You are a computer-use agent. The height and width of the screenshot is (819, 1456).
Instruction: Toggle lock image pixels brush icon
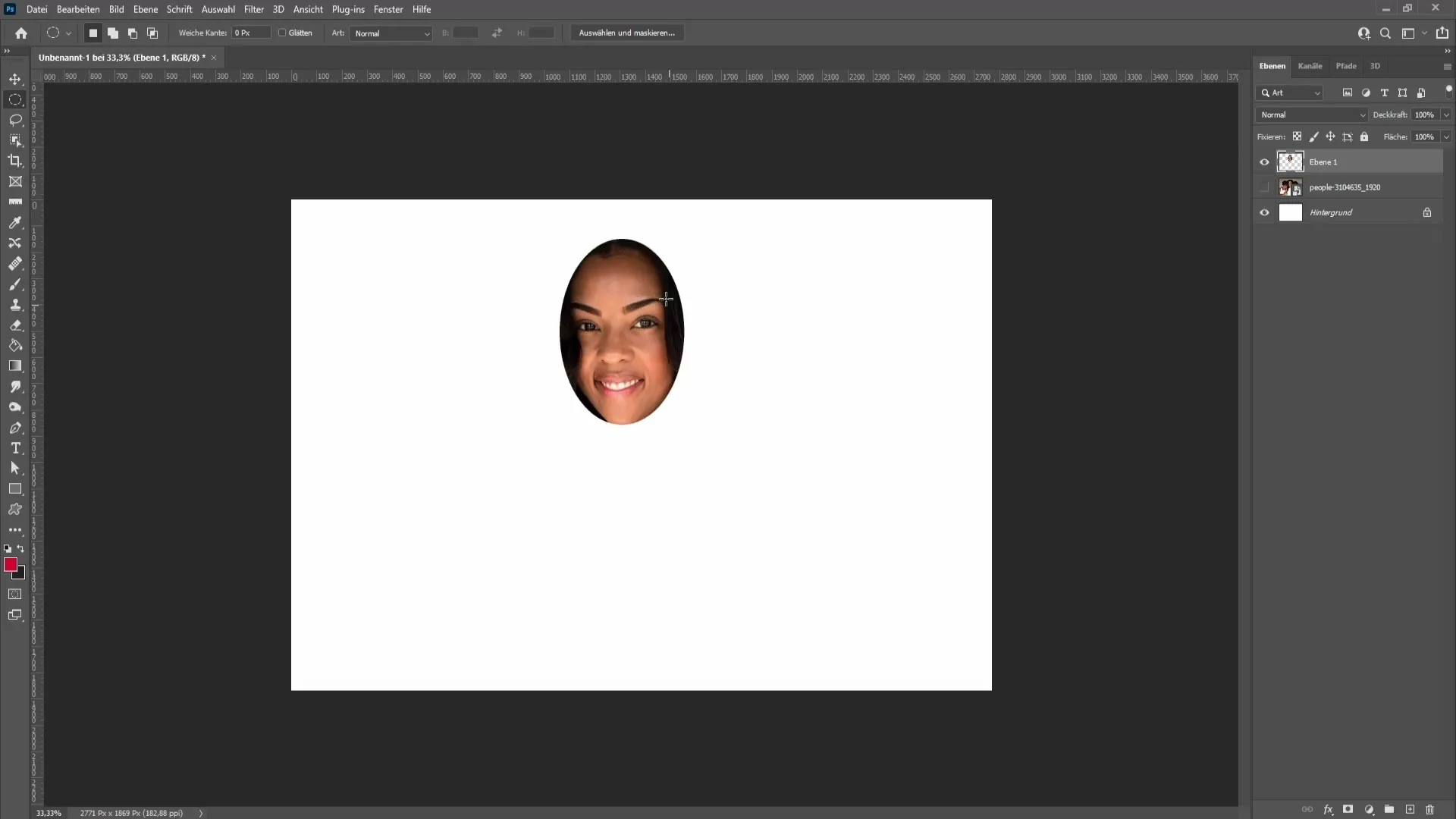1314,137
